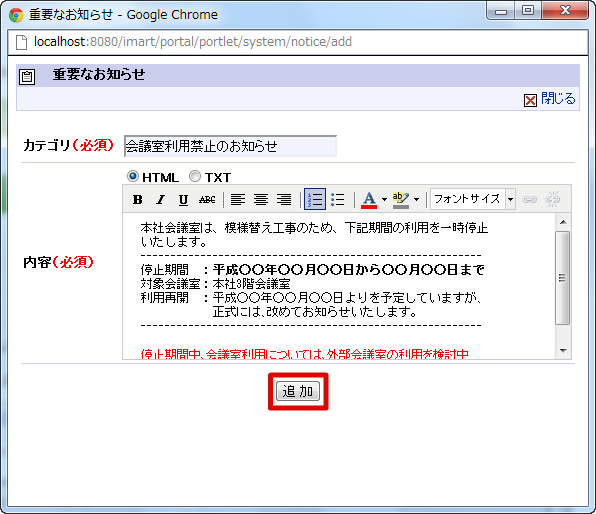Click the editor vertical scrollbar thumb

point(563,278)
